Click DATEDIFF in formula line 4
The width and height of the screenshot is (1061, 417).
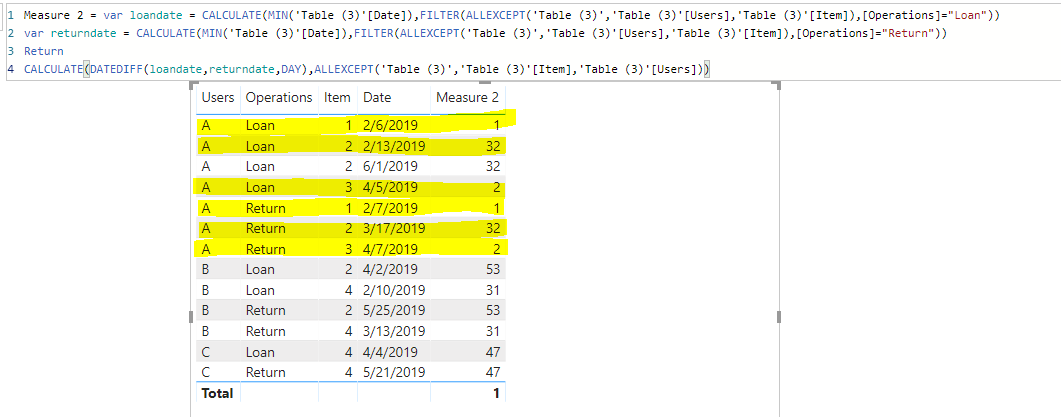(114, 69)
